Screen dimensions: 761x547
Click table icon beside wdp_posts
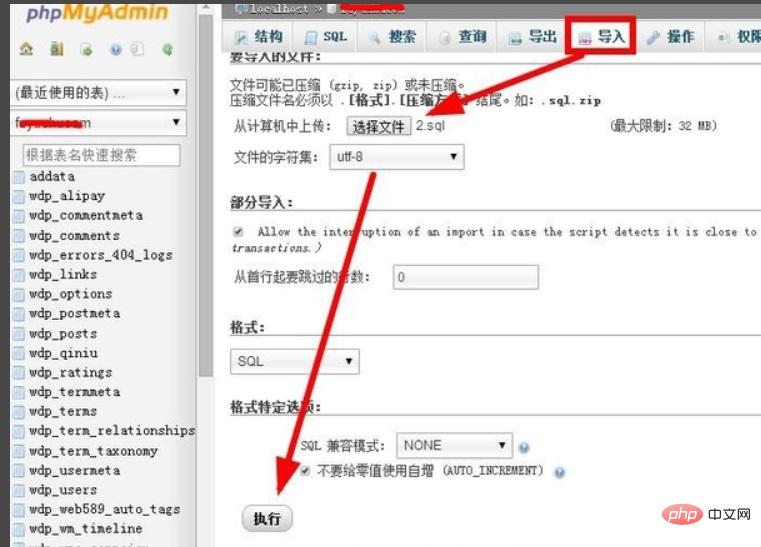(x=19, y=334)
